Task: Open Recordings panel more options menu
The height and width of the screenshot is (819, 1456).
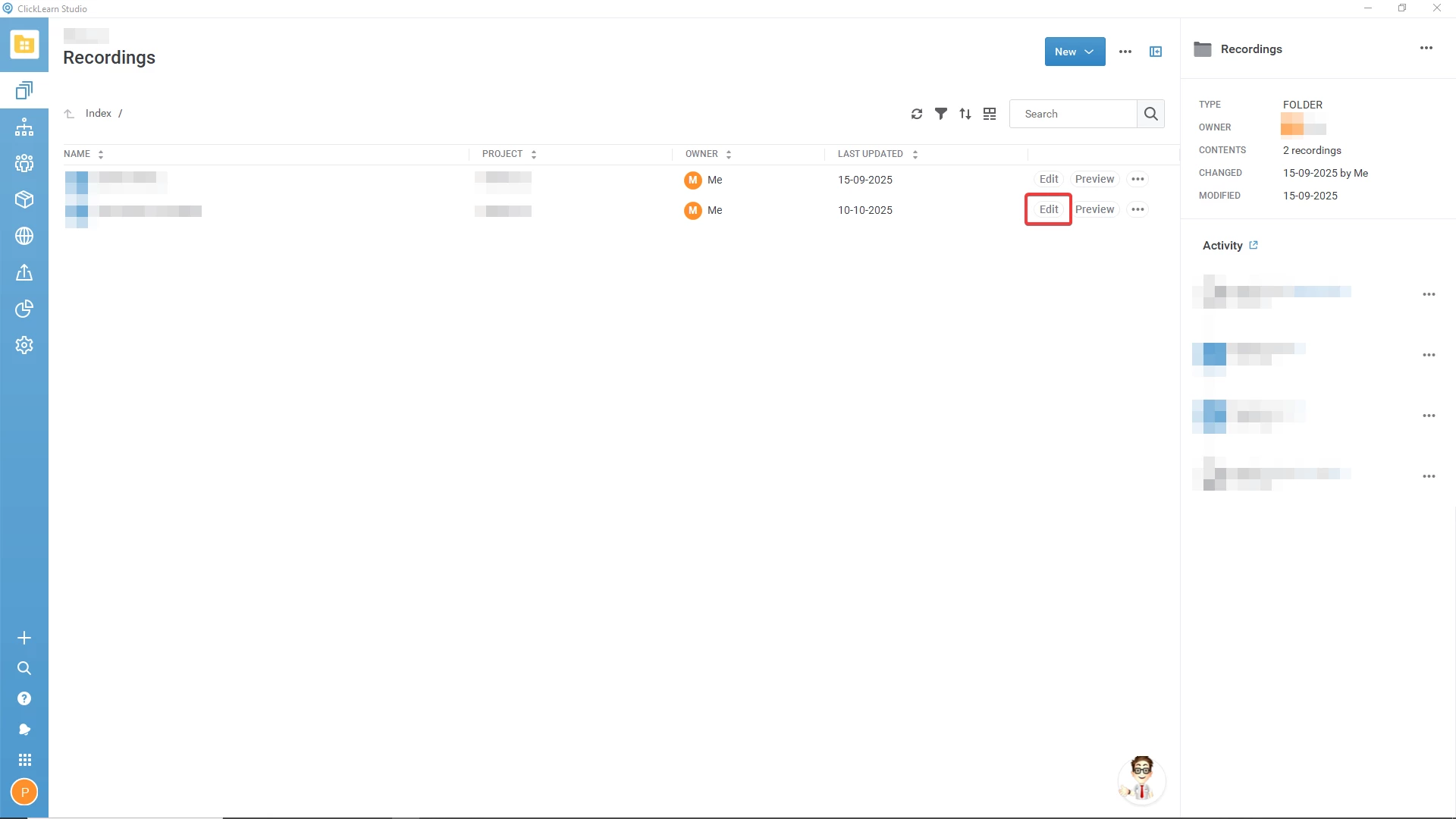Action: 1426,49
